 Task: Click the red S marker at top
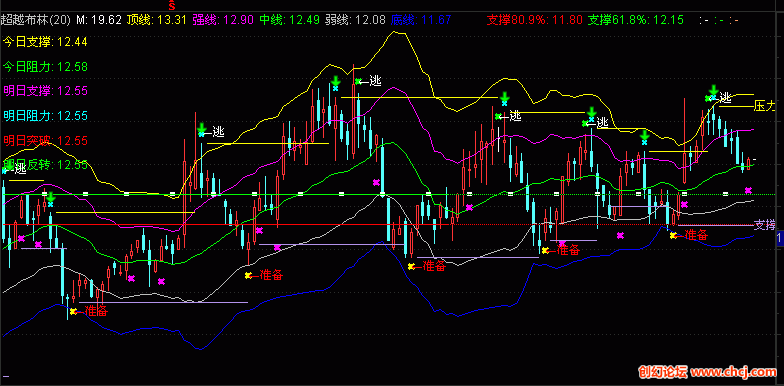coord(172,6)
